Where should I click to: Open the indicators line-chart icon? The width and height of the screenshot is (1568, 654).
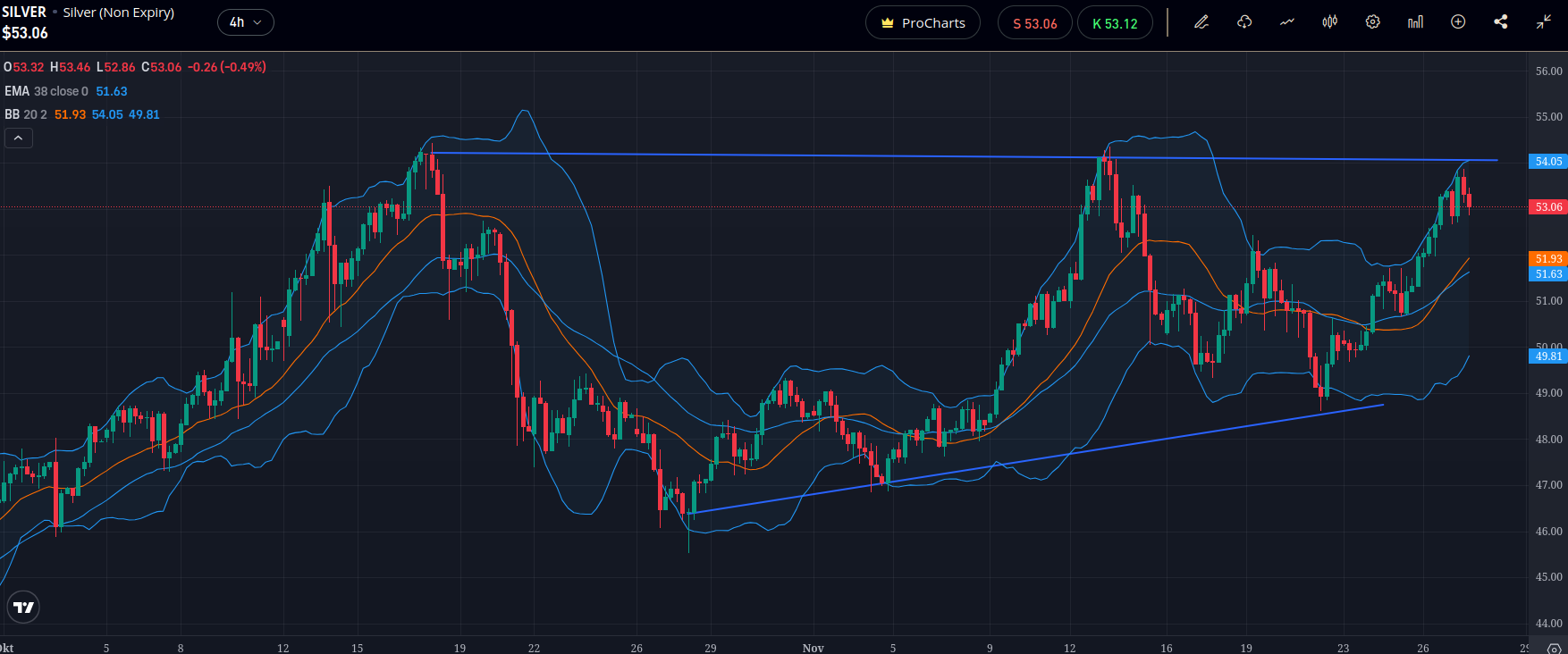(1287, 22)
